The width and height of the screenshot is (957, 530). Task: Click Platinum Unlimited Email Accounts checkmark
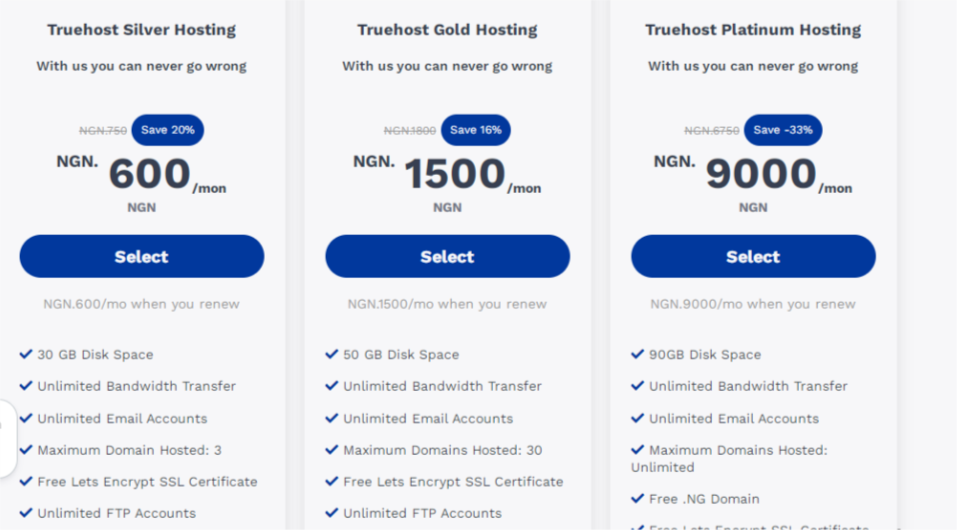pos(637,418)
